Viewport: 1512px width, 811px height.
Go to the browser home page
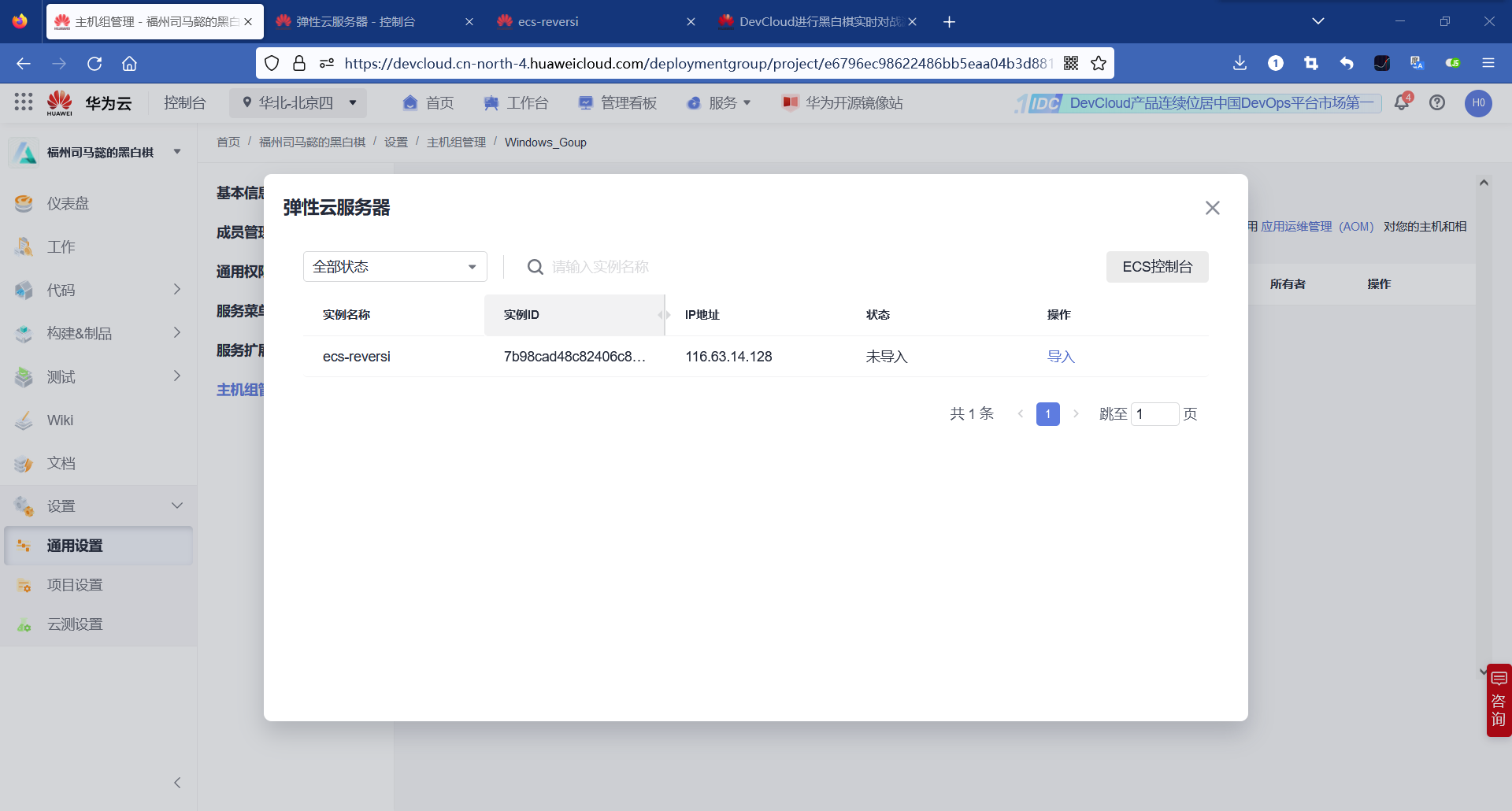(130, 64)
